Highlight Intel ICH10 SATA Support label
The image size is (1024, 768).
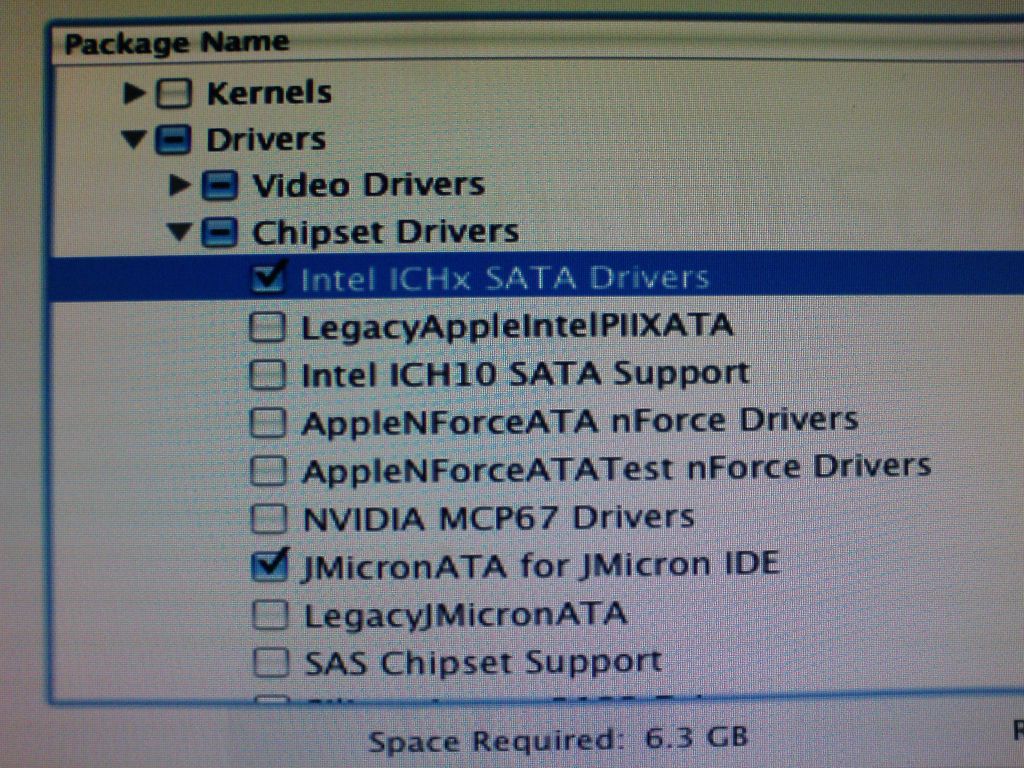click(x=525, y=375)
